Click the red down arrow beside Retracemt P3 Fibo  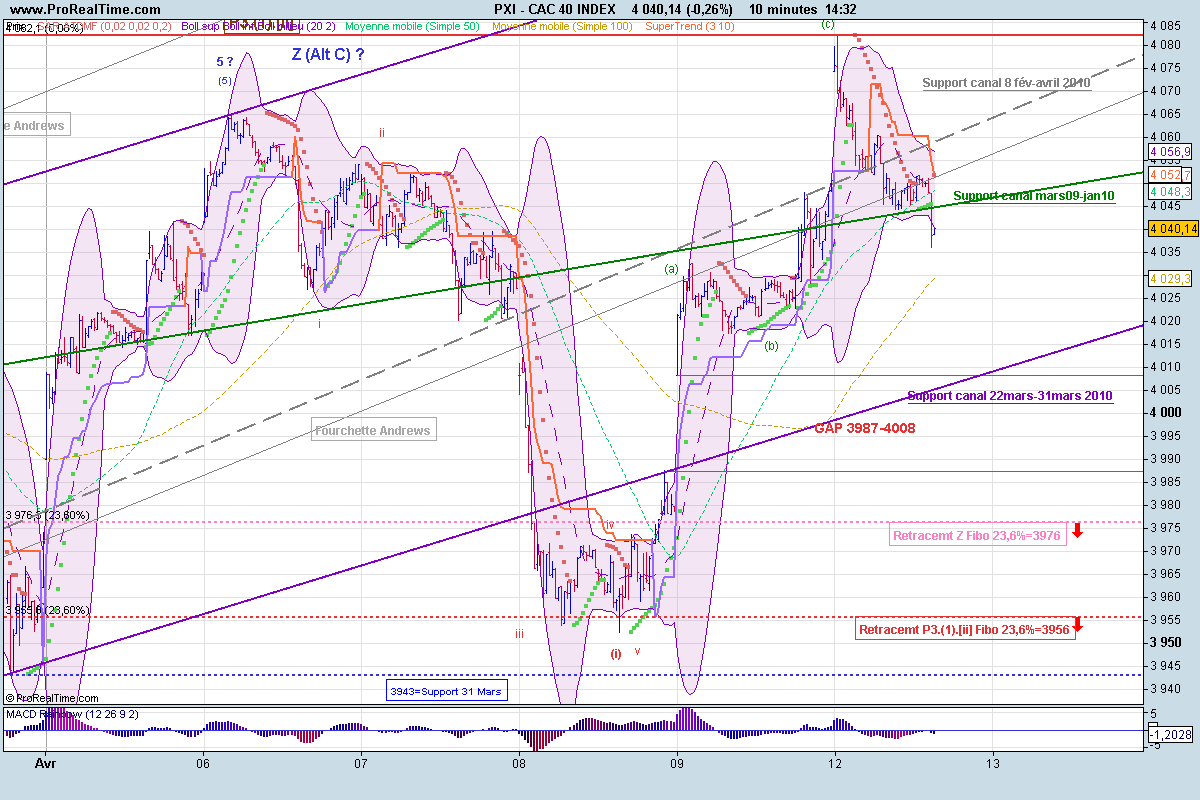[1077, 626]
